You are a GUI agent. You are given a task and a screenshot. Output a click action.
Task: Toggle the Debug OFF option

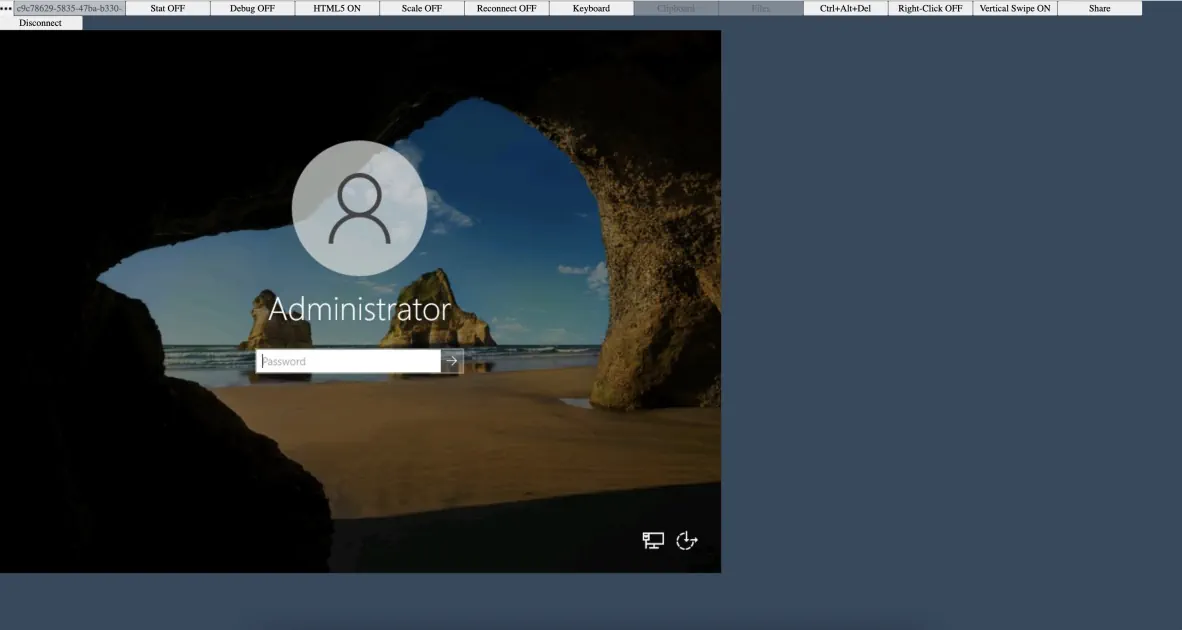(253, 8)
